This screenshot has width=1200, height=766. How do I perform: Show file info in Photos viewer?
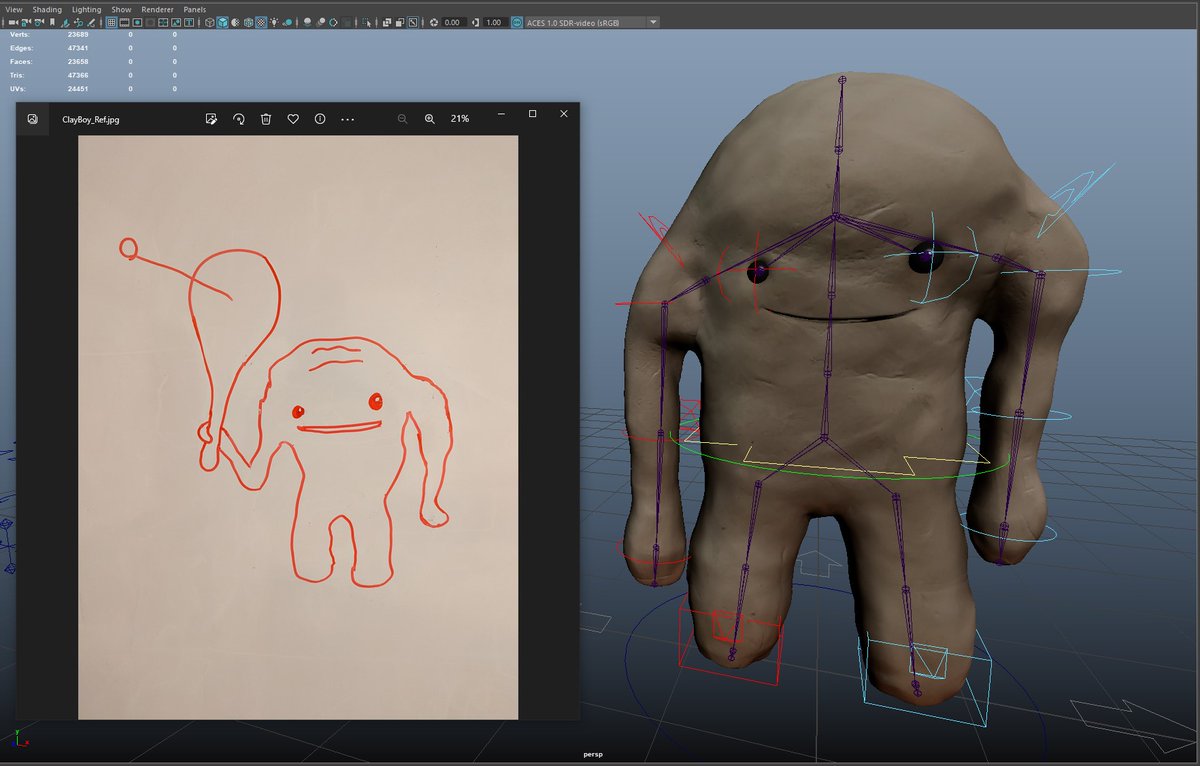coord(320,118)
